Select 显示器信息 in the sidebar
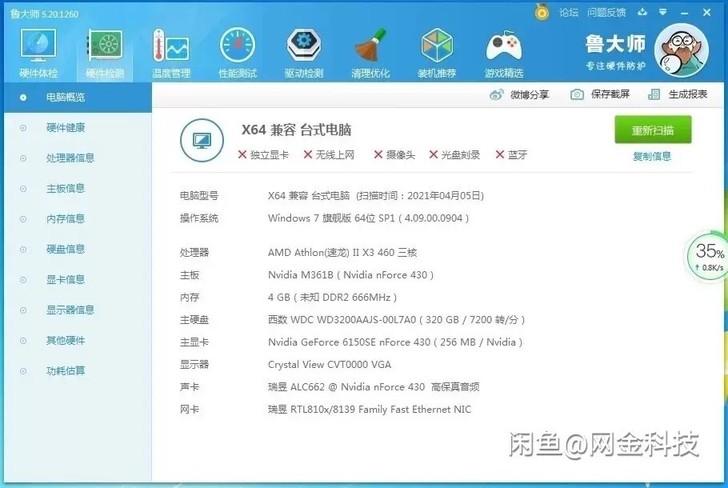This screenshot has width=728, height=488. point(78,310)
